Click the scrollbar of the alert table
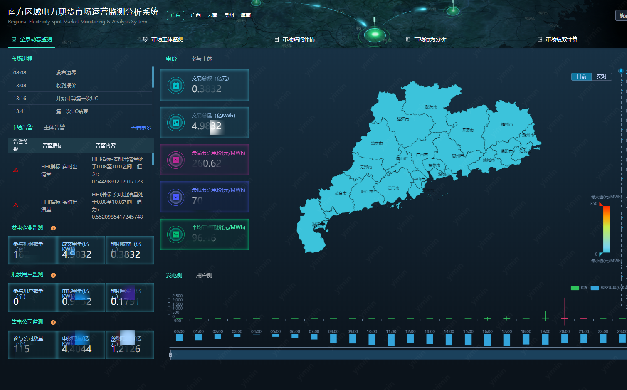Screen dimensions: 627x390 (153, 158)
